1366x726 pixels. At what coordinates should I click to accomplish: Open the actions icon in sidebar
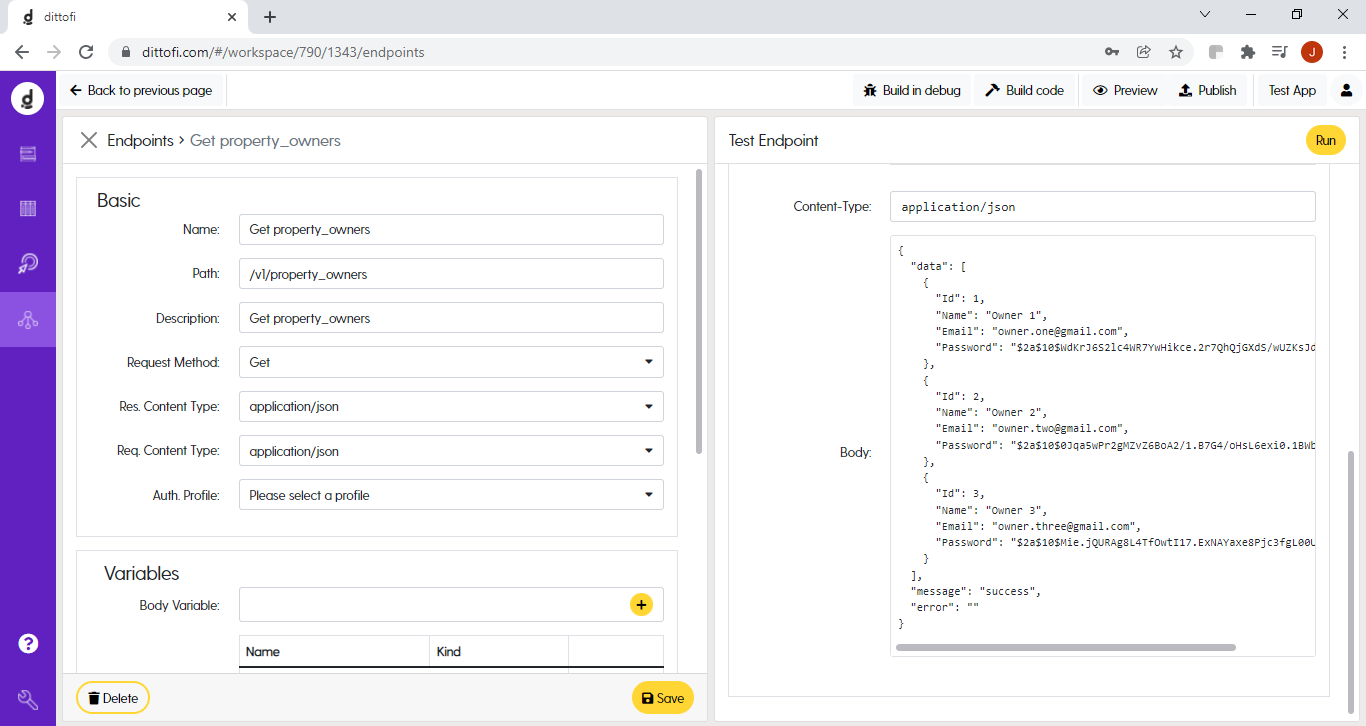pos(28,263)
